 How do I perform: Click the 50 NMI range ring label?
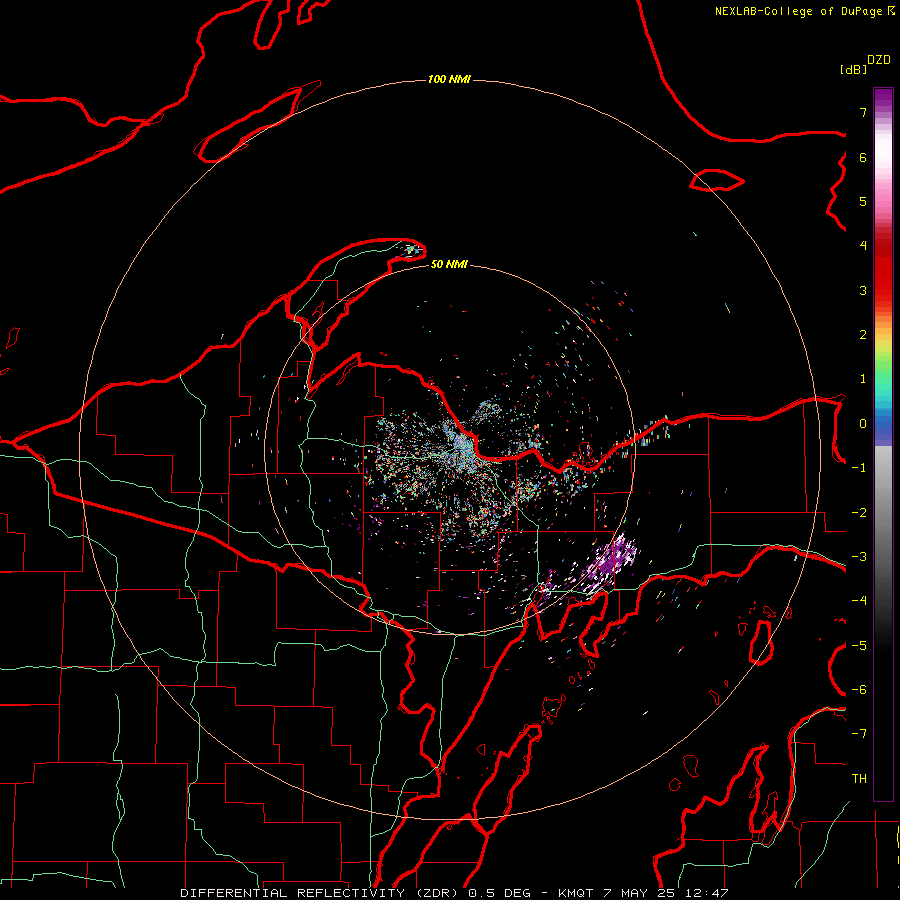[449, 264]
